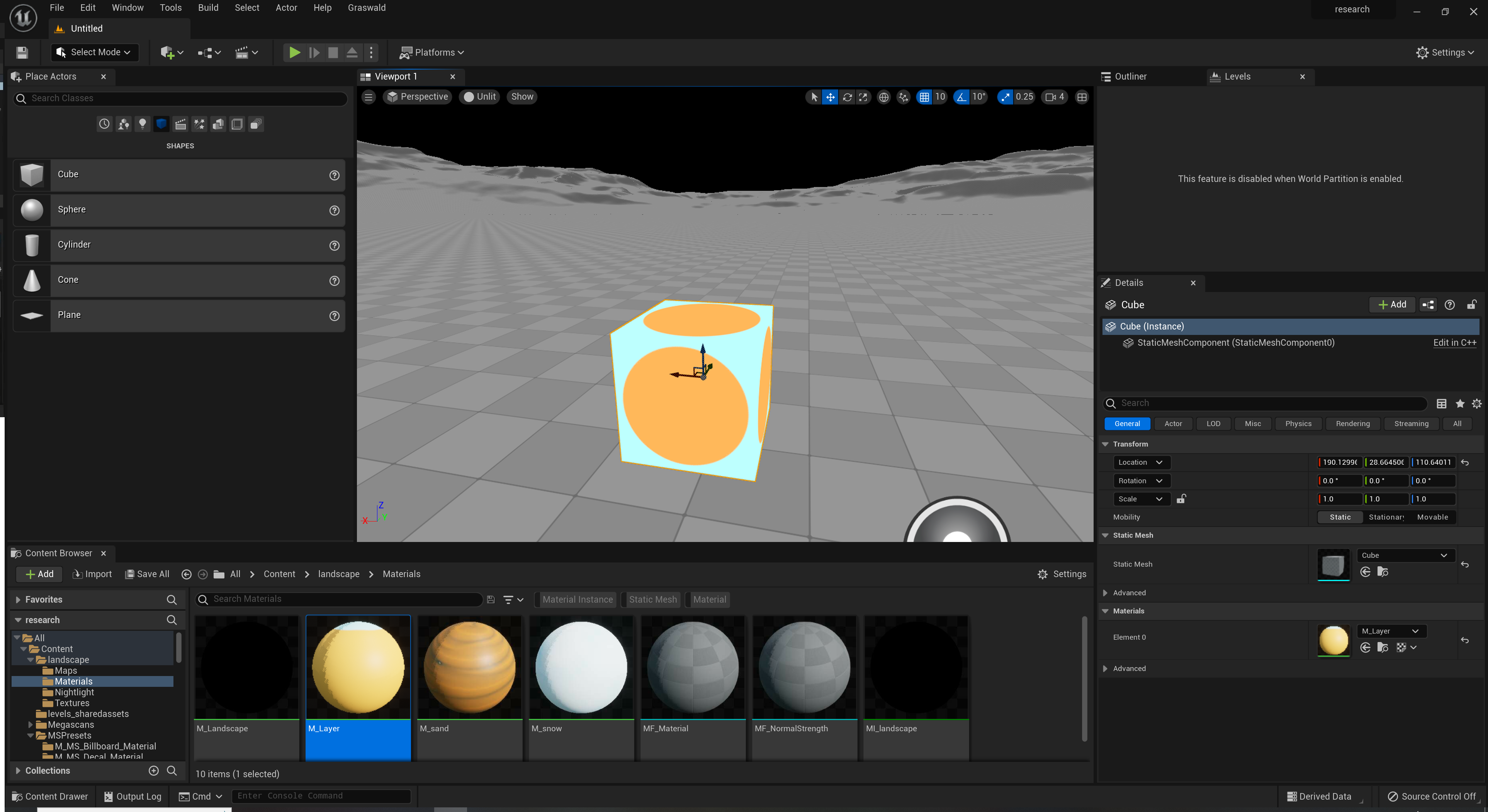This screenshot has height=812, width=1488.
Task: Click help icon next to Sphere
Action: 334,210
